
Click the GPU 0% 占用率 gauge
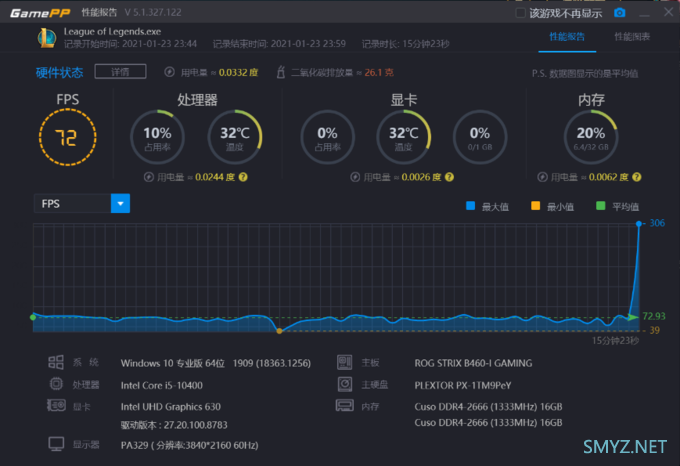327,137
